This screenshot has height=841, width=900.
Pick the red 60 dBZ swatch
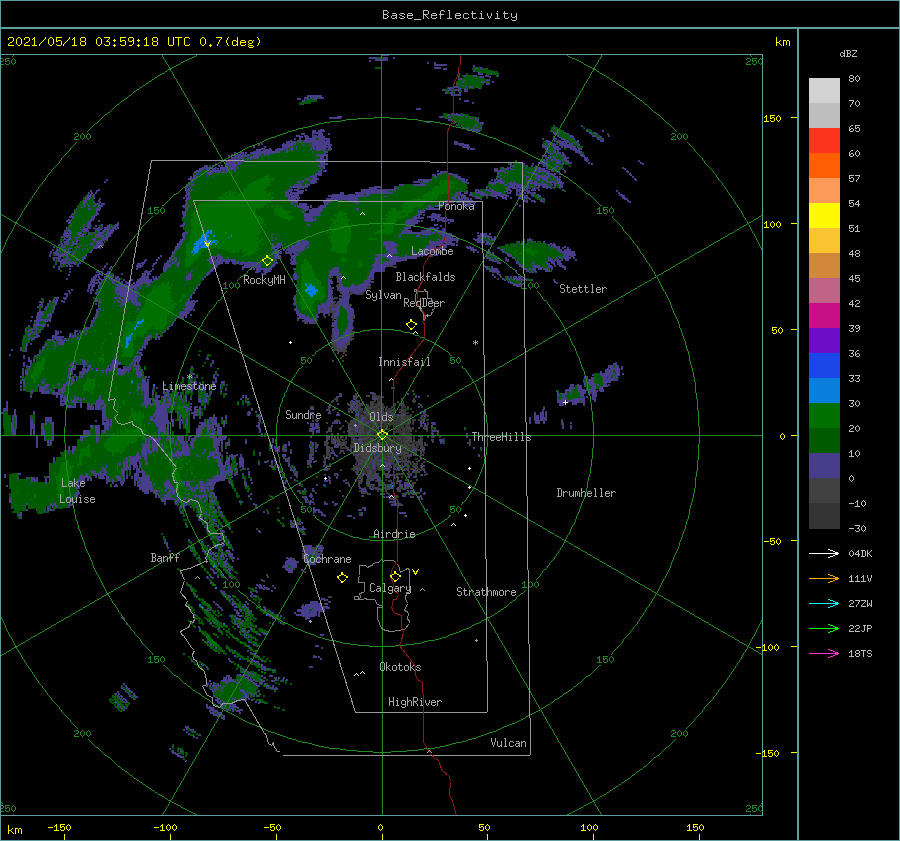[824, 141]
